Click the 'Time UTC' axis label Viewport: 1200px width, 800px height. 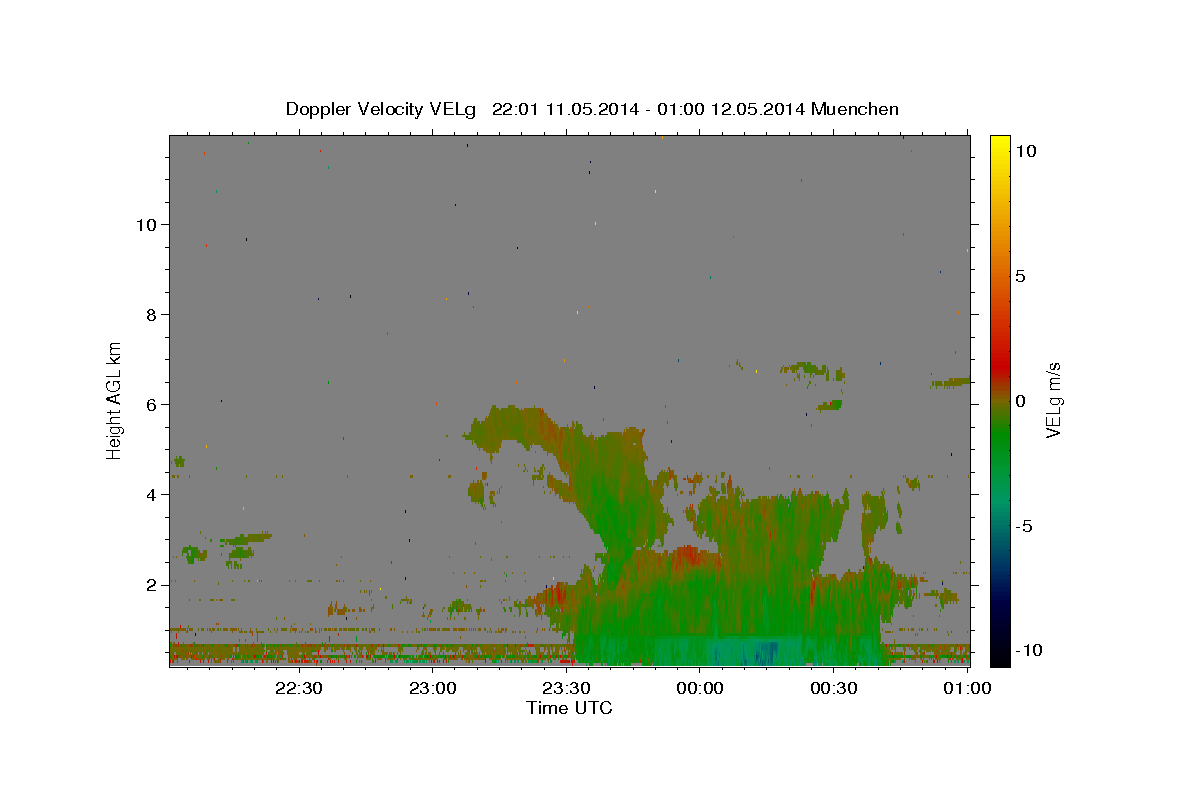pos(569,708)
